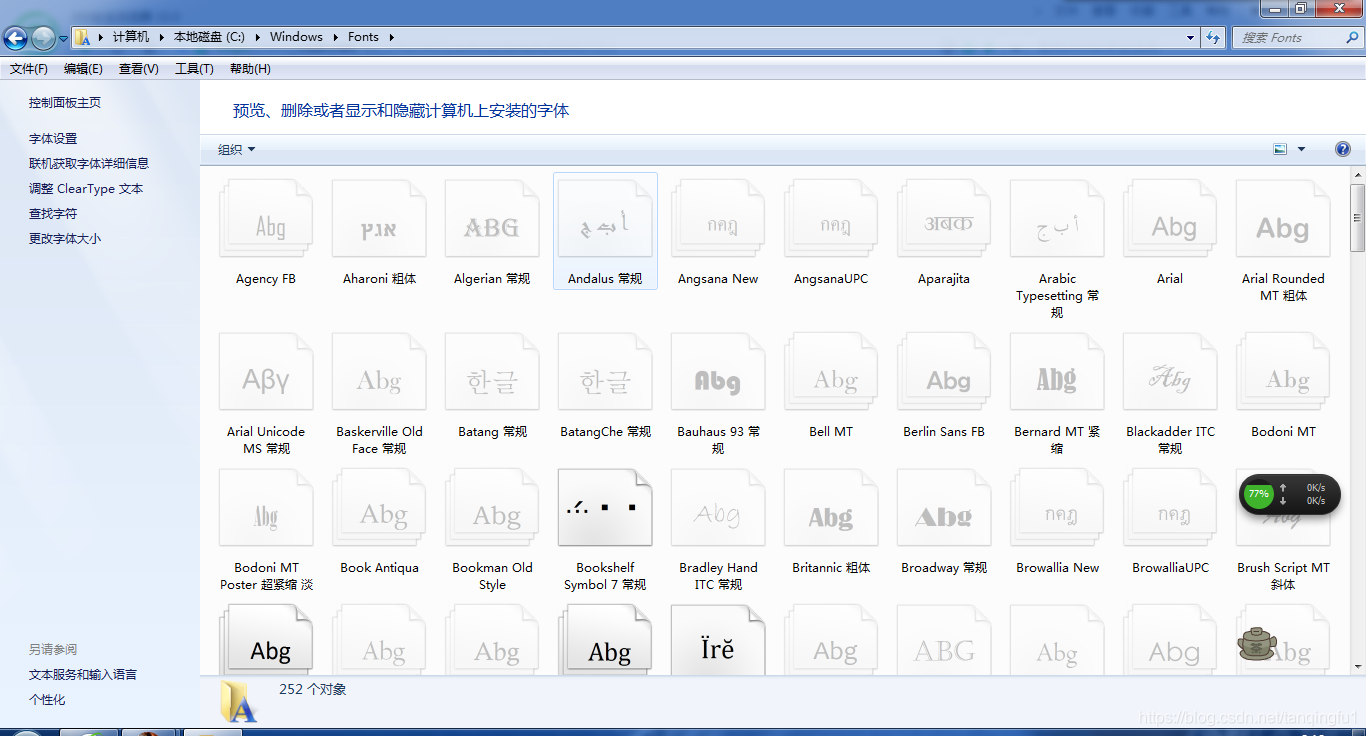
Task: Expand the 组织 dropdown
Action: coord(237,149)
